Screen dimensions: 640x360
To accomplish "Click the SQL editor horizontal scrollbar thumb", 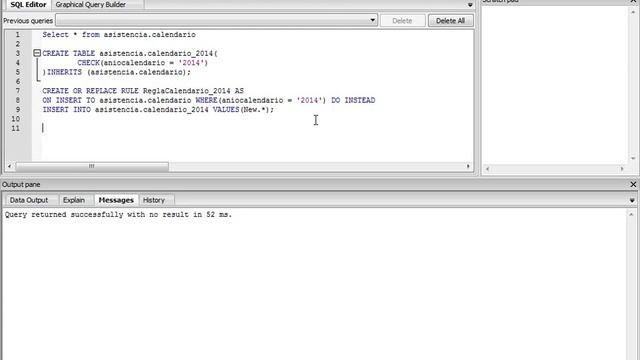I will 92,166.
